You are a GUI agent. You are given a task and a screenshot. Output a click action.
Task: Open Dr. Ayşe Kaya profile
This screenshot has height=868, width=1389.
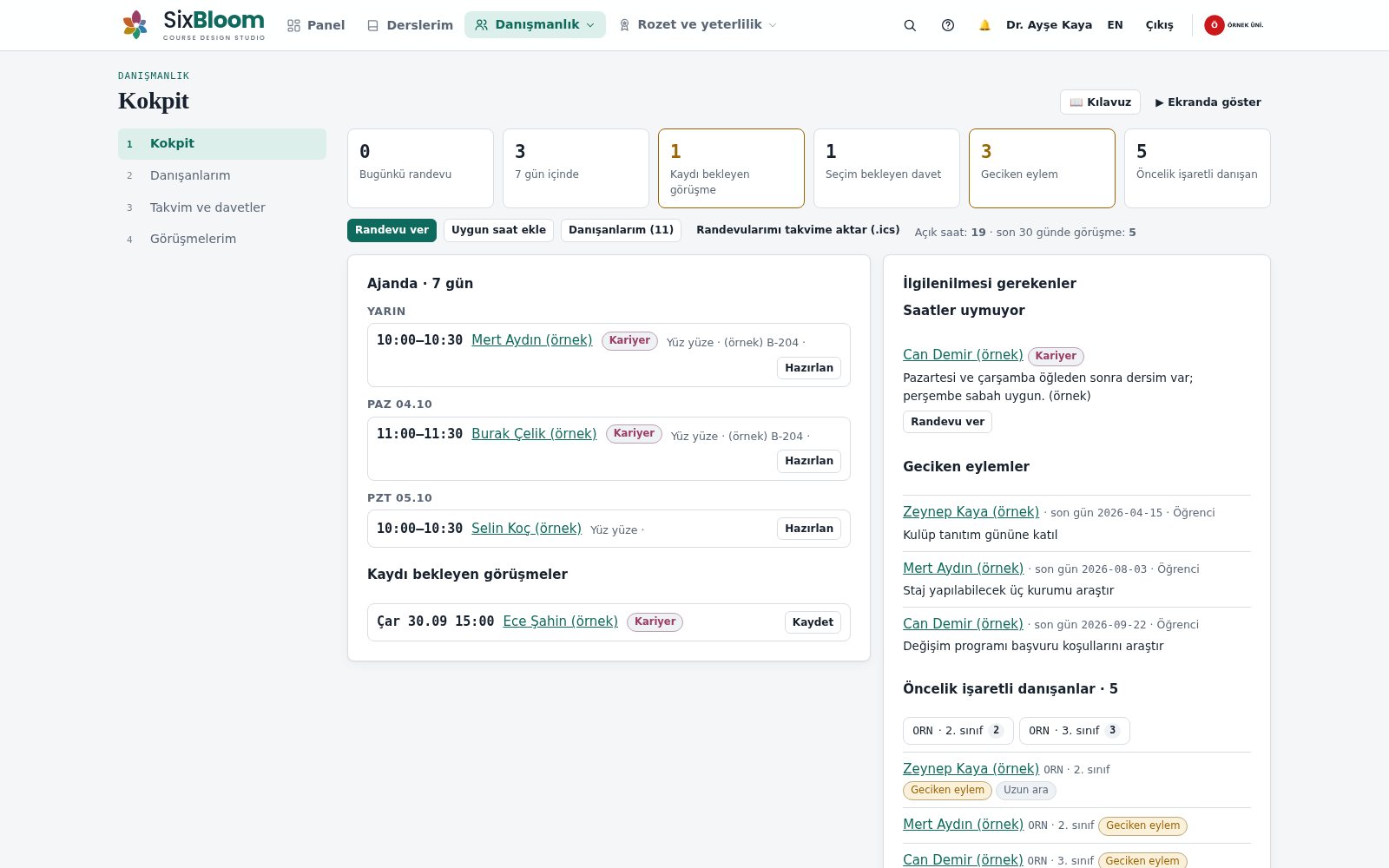(1049, 25)
